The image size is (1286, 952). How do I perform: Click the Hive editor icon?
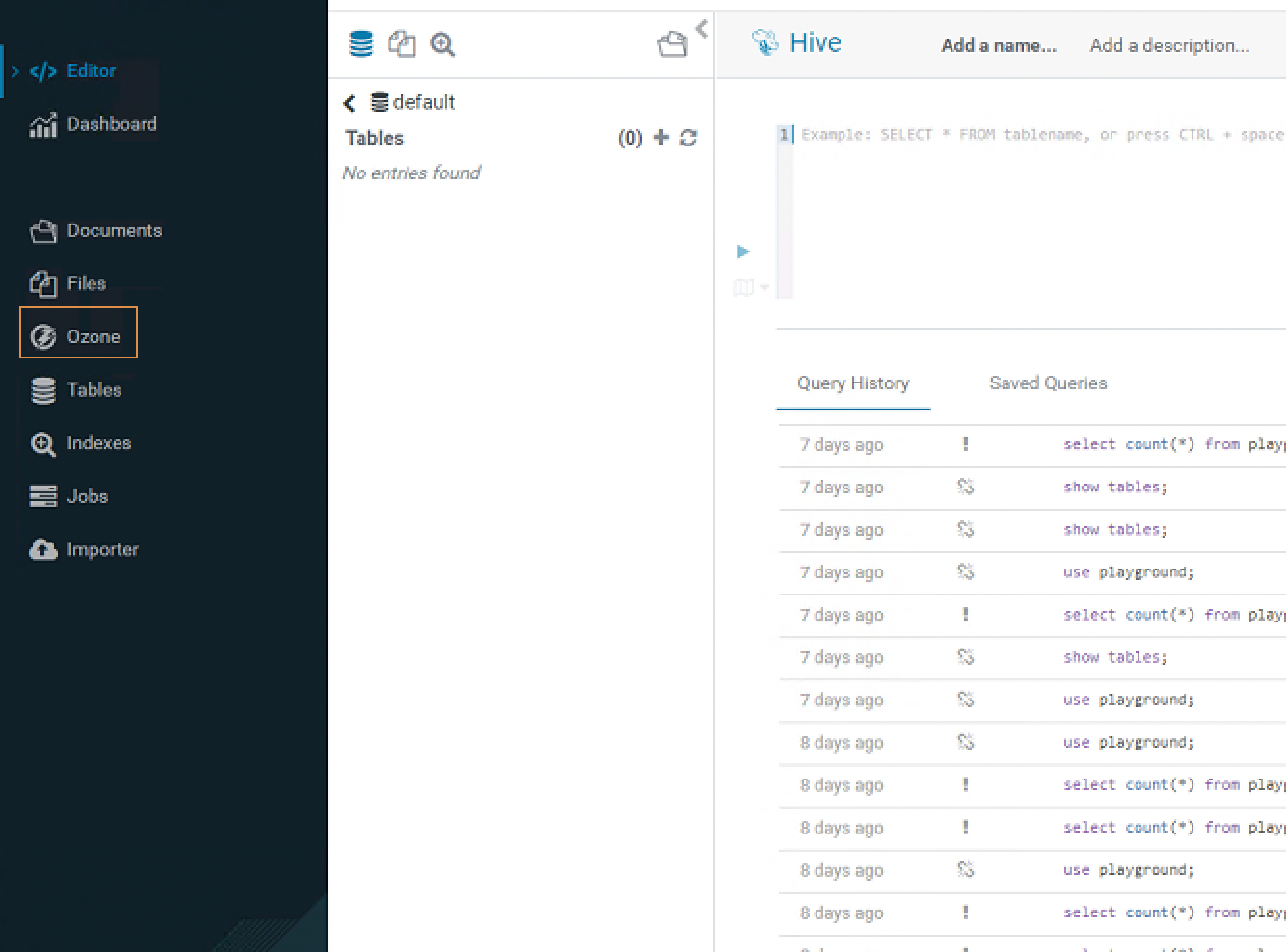pos(765,43)
